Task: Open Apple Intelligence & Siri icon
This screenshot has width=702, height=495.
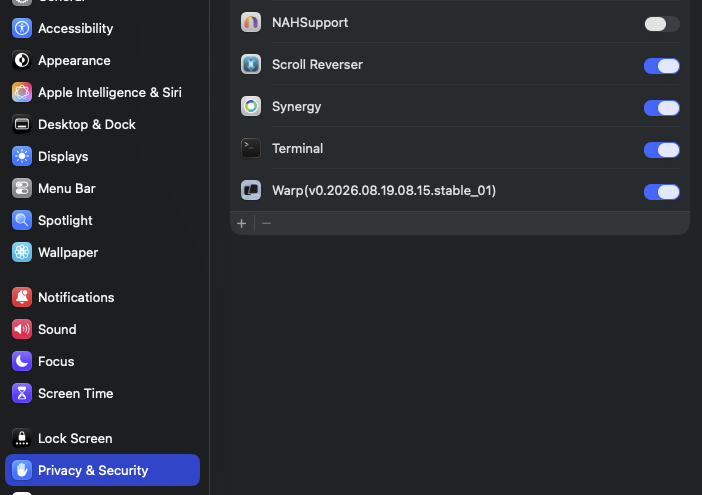Action: [x=21, y=92]
